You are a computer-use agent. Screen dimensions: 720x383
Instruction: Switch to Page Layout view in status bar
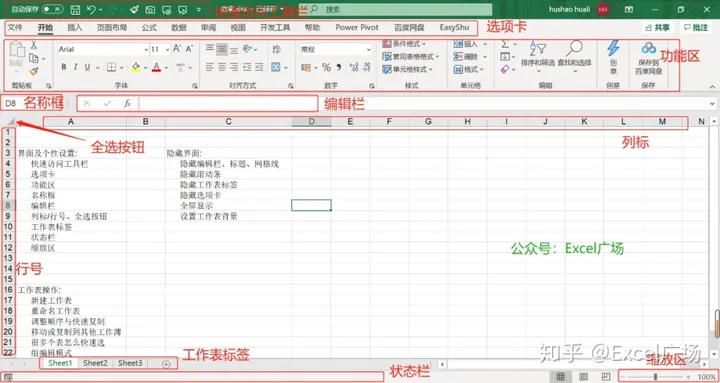point(583,377)
